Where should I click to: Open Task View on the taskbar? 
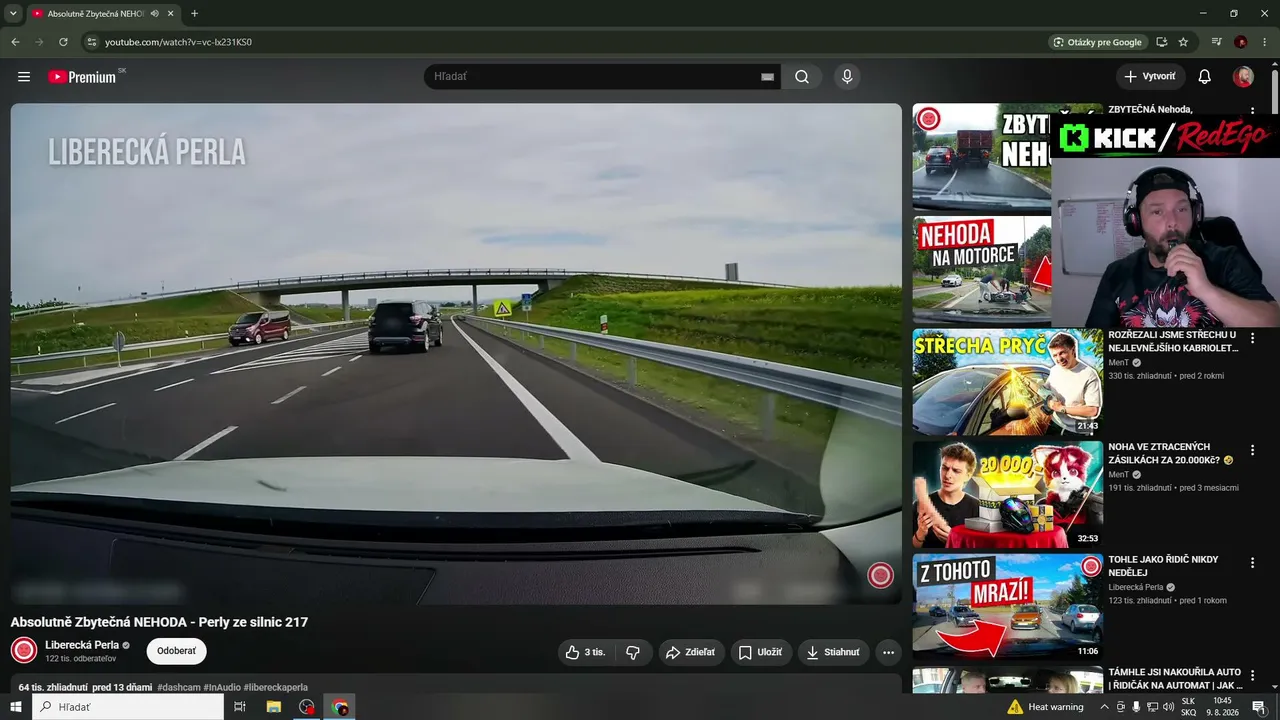click(240, 707)
